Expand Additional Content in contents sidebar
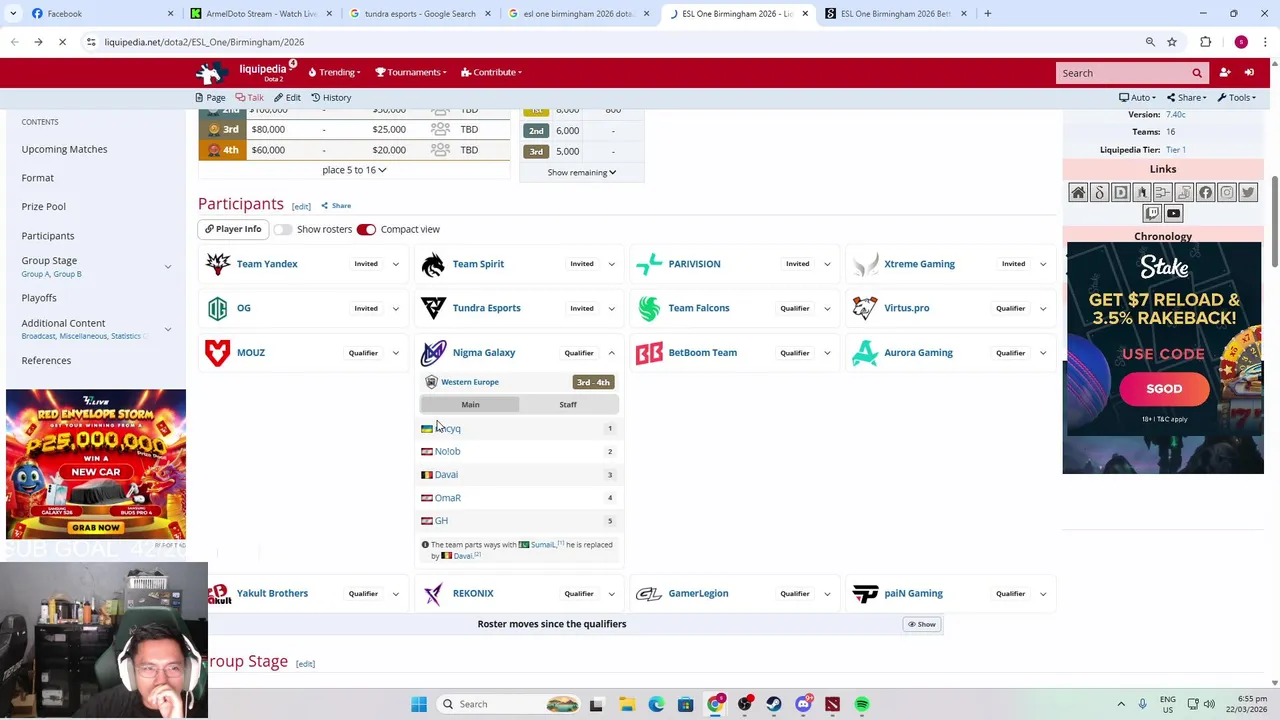 click(168, 328)
